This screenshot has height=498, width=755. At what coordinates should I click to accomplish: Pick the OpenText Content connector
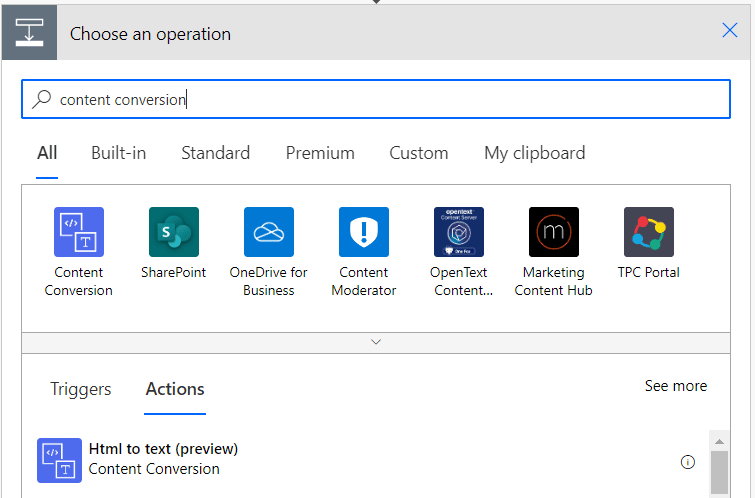[458, 232]
